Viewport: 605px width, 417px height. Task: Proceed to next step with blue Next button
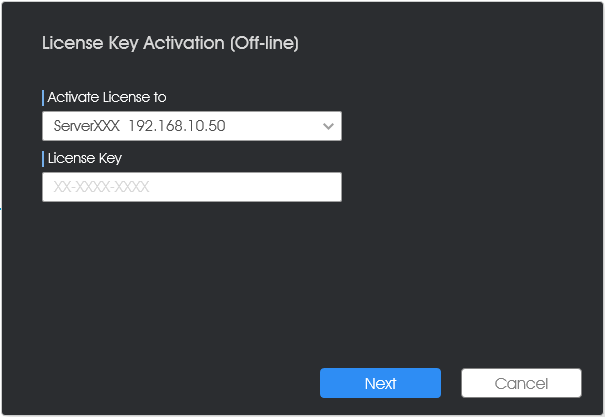click(380, 383)
